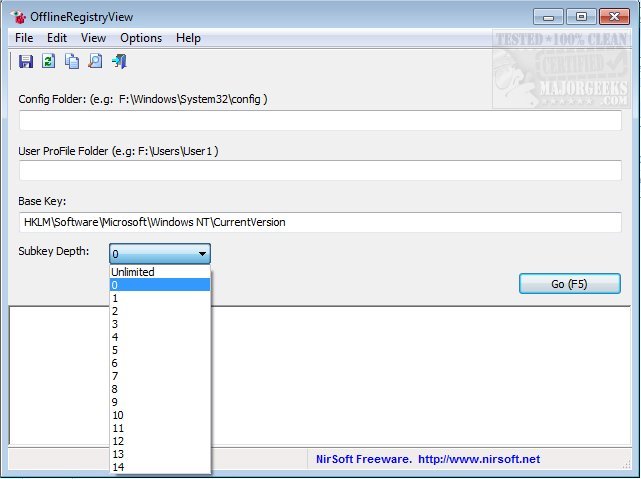Select depth 8 in the list
Screen dimensions: 641x479
[160, 389]
